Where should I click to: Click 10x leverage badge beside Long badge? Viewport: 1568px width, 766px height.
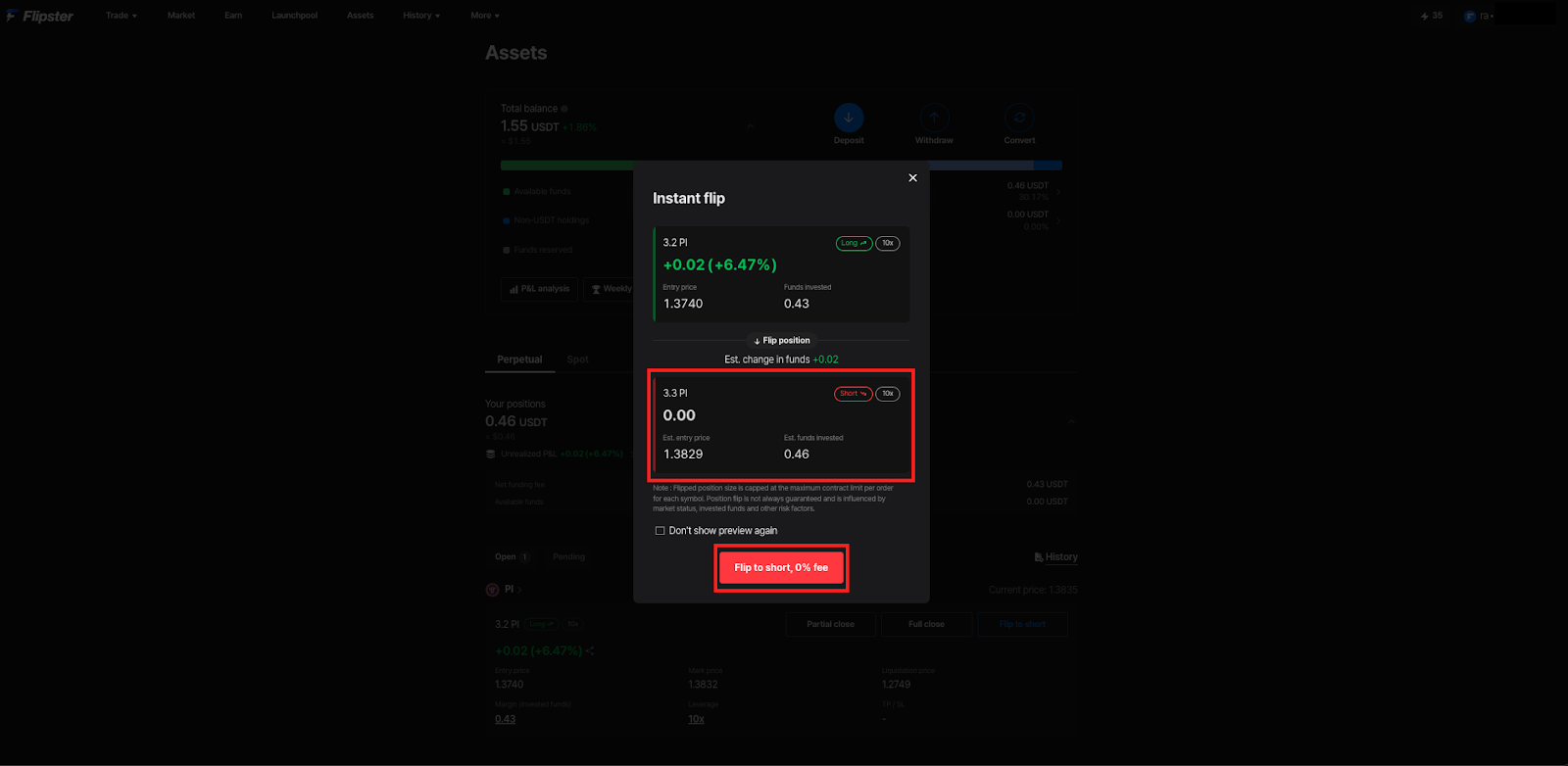(x=888, y=243)
